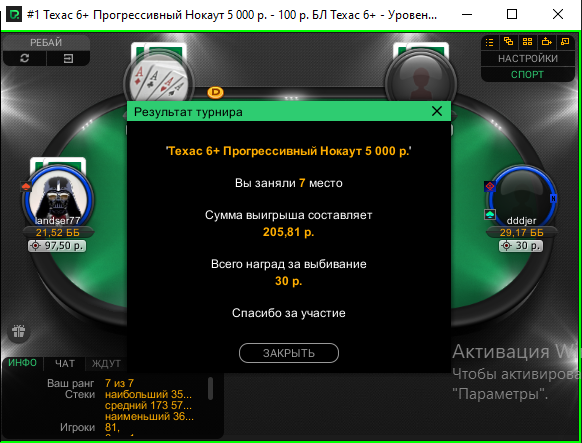
Task: Click the ЗАКРЫТЬ button
Action: coord(289,353)
